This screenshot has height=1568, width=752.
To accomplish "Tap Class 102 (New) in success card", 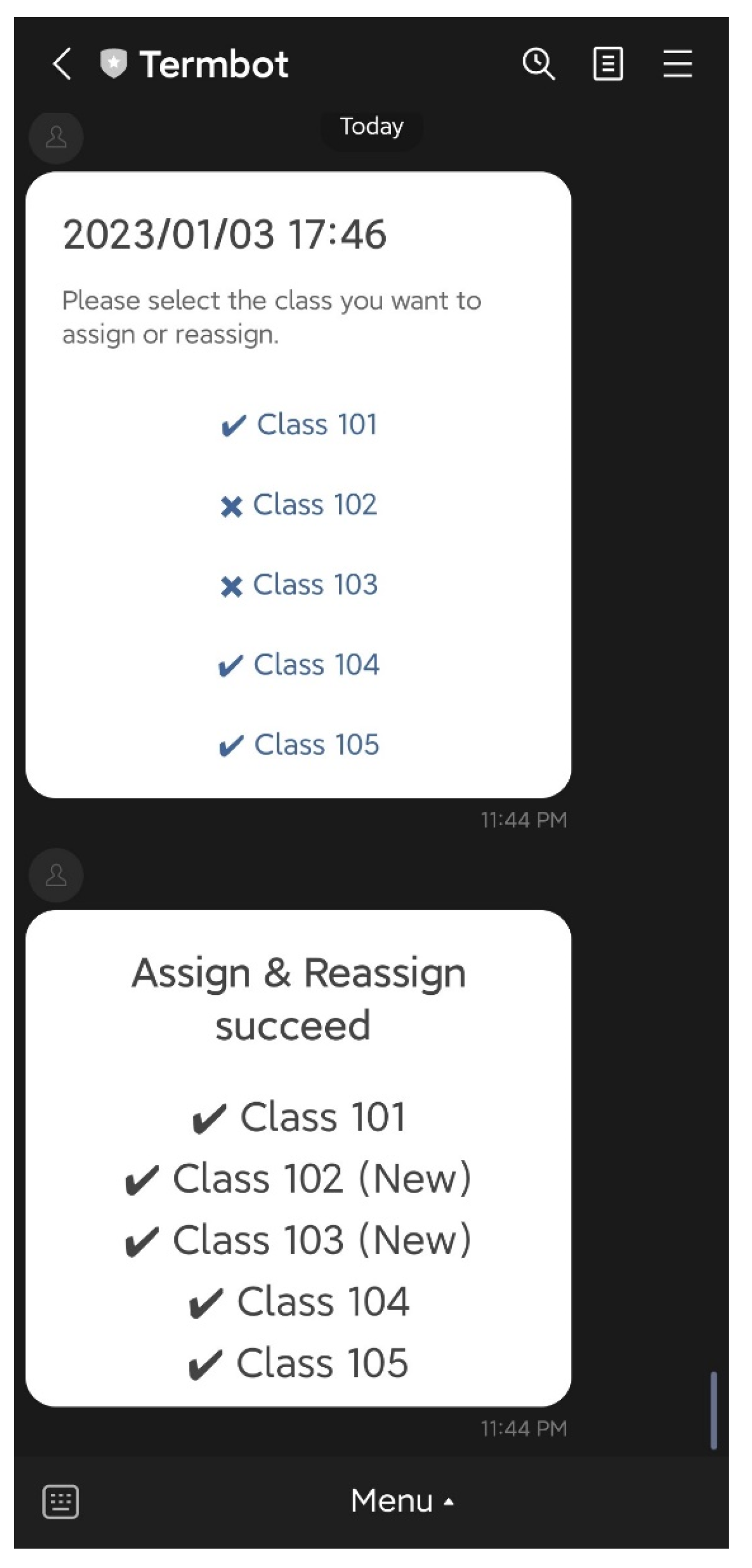I will tap(298, 1178).
